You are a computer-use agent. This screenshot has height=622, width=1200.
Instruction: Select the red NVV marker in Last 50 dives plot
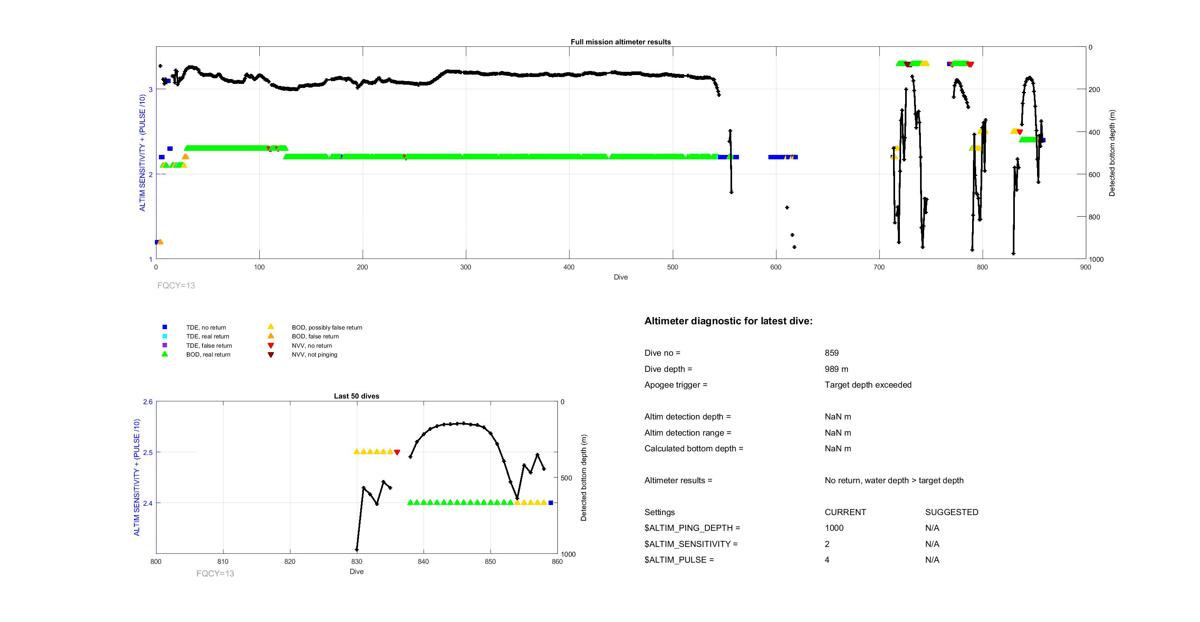click(x=397, y=452)
